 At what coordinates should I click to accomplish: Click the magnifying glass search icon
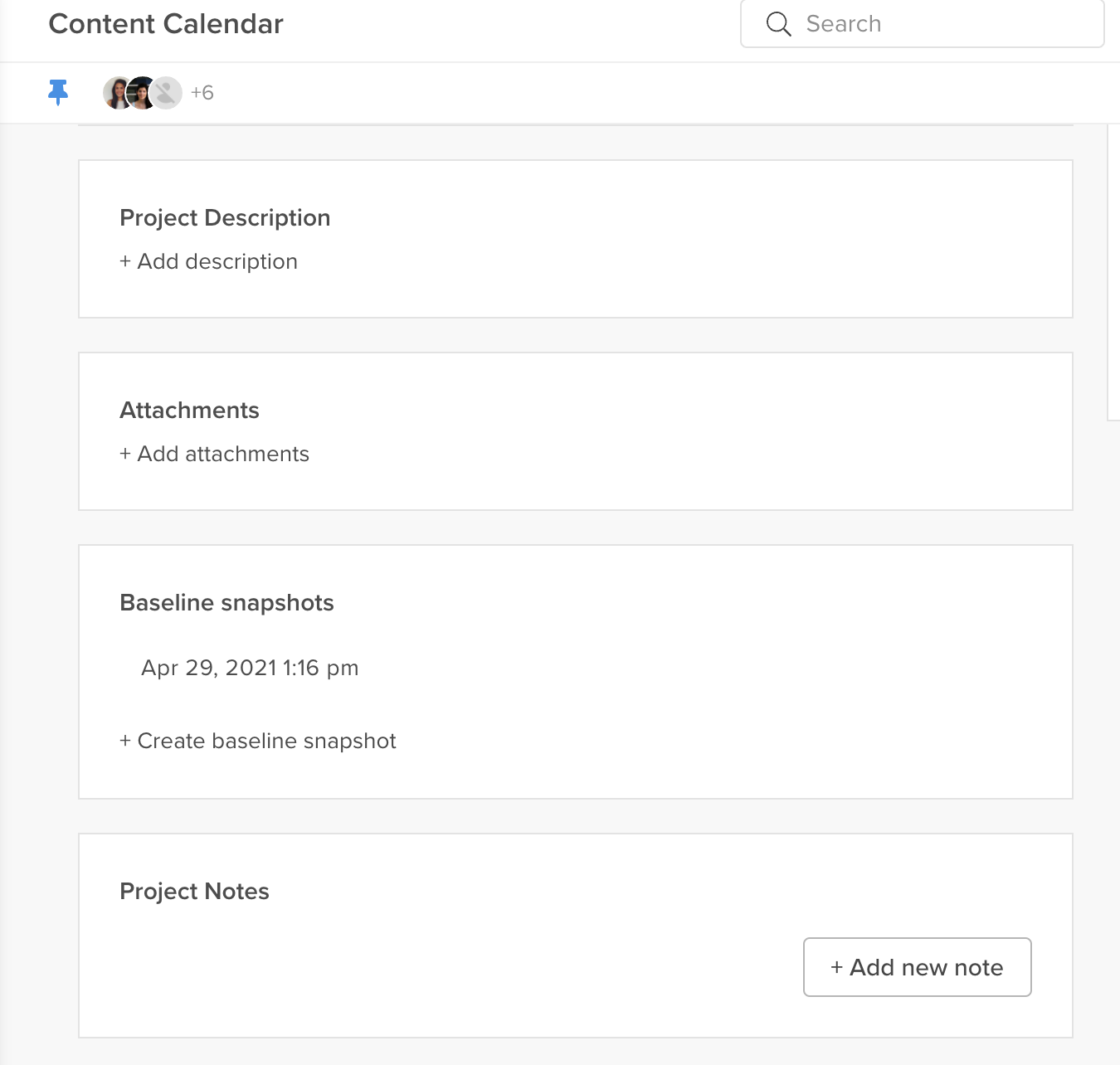point(778,24)
